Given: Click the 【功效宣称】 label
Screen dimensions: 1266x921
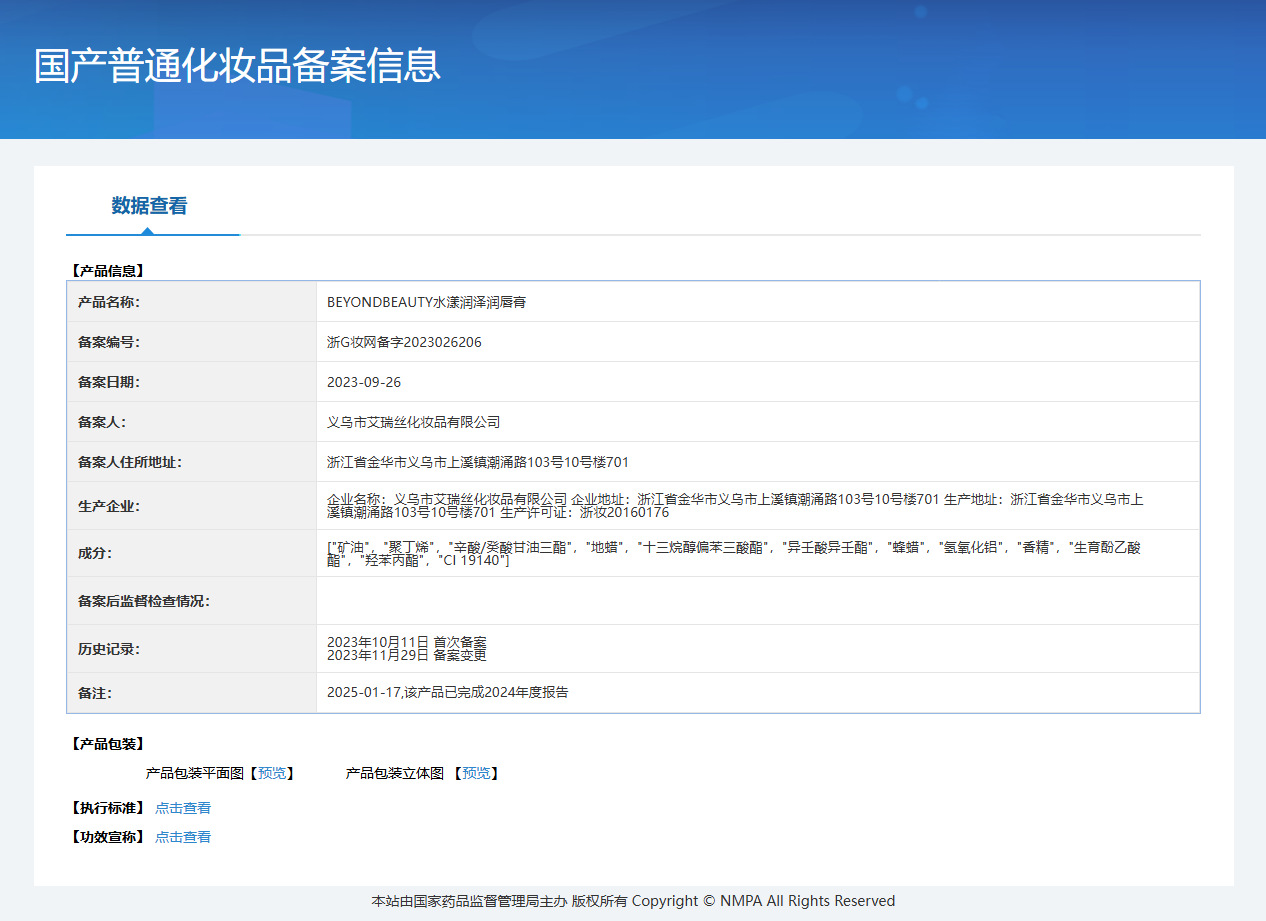Looking at the screenshot, I should (108, 837).
